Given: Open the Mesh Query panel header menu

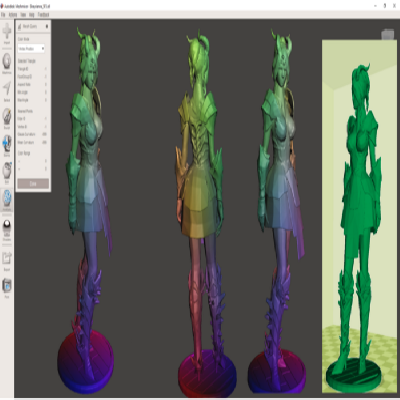Looking at the screenshot, I should pyautogui.click(x=47, y=26).
